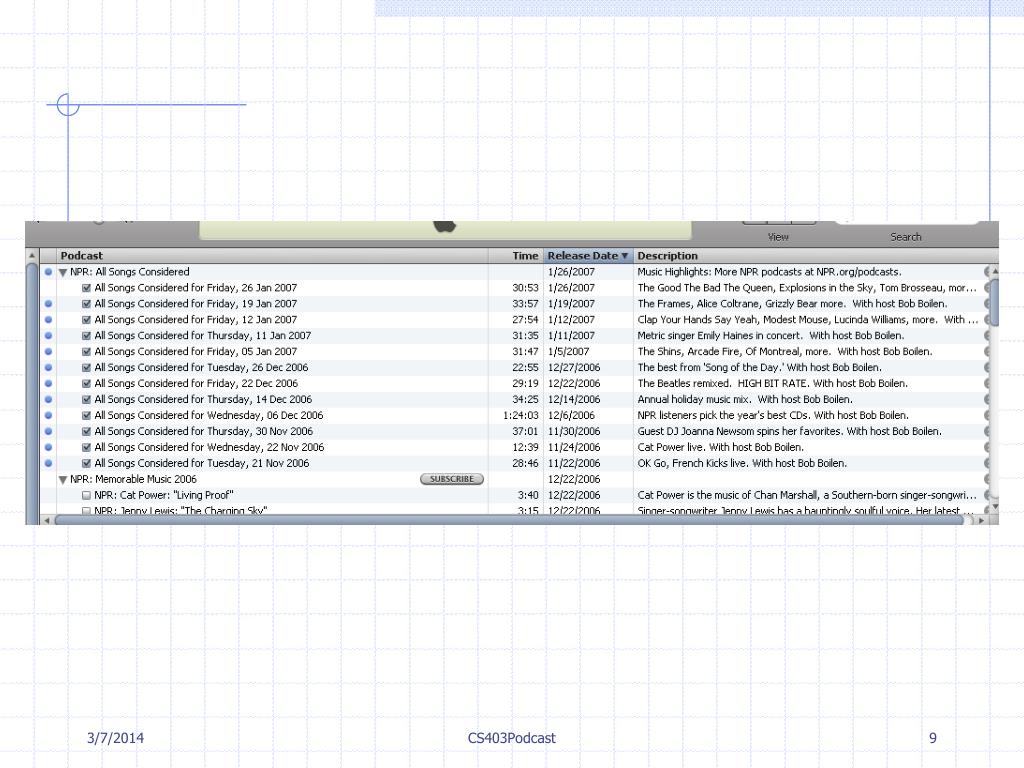This screenshot has height=768, width=1024.
Task: Select the "NPR: Cat Power: 'Living Proof'" episode title
Action: point(163,495)
